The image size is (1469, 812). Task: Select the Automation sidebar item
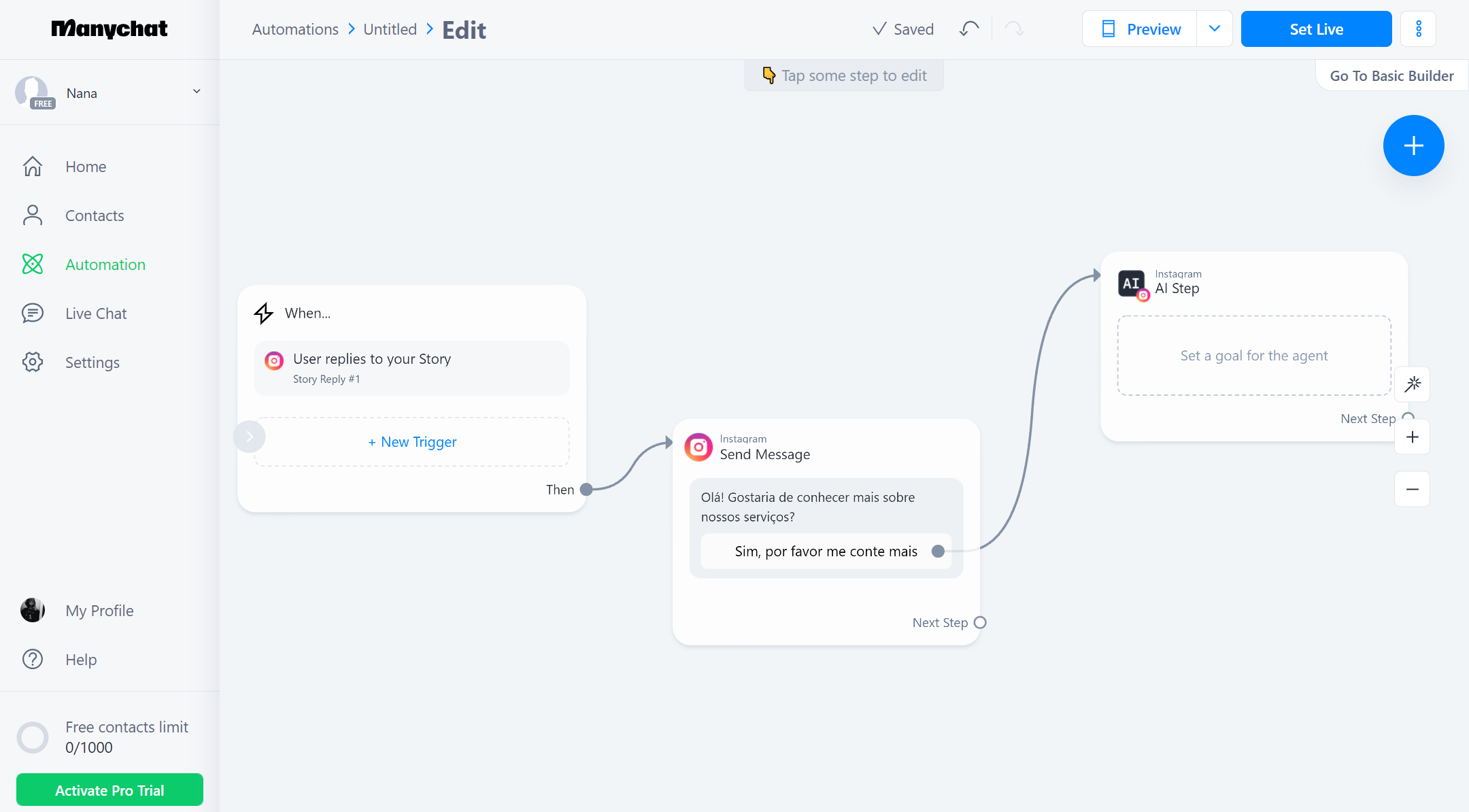pyautogui.click(x=105, y=265)
